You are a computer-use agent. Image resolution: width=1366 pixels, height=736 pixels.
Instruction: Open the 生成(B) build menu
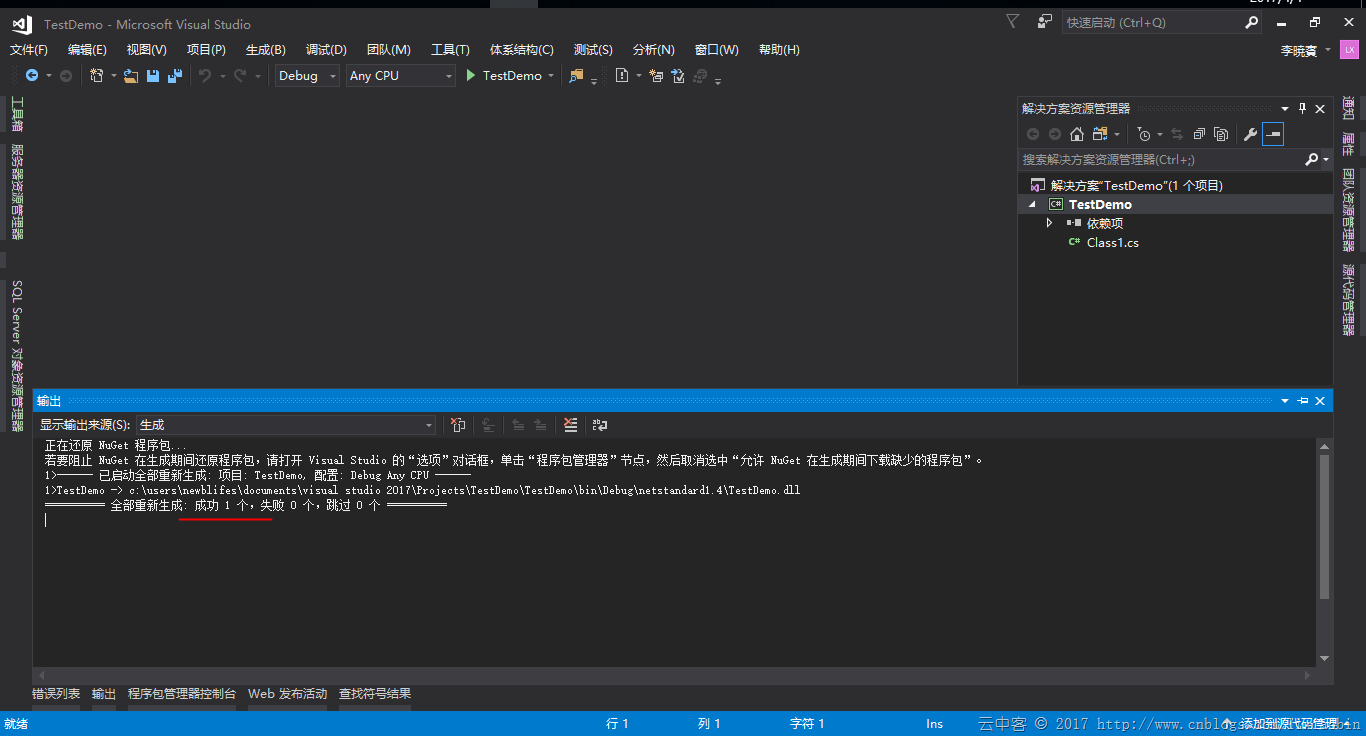pos(266,50)
